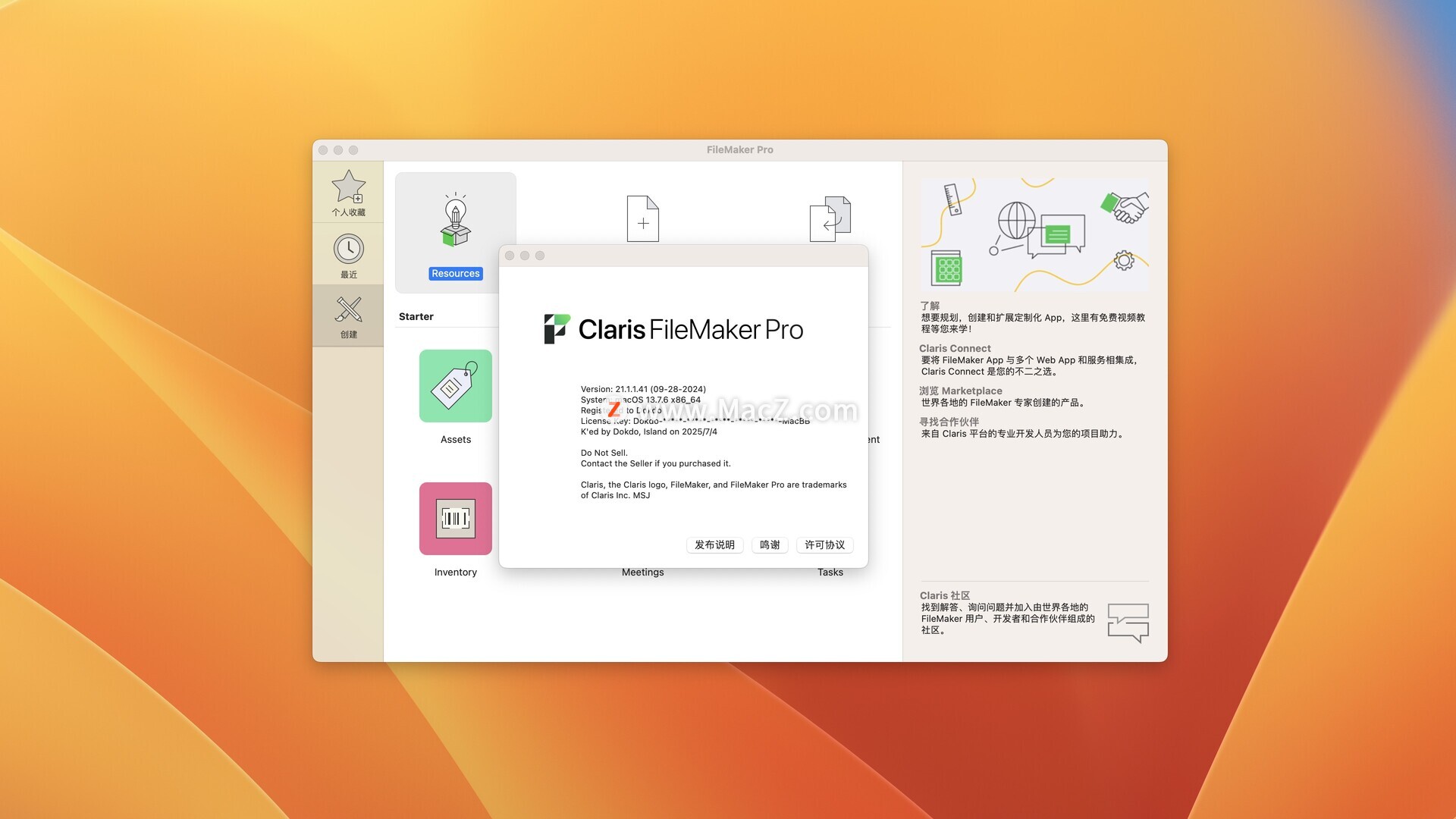Click the learning illustration banner
1456x819 pixels.
coord(1034,235)
